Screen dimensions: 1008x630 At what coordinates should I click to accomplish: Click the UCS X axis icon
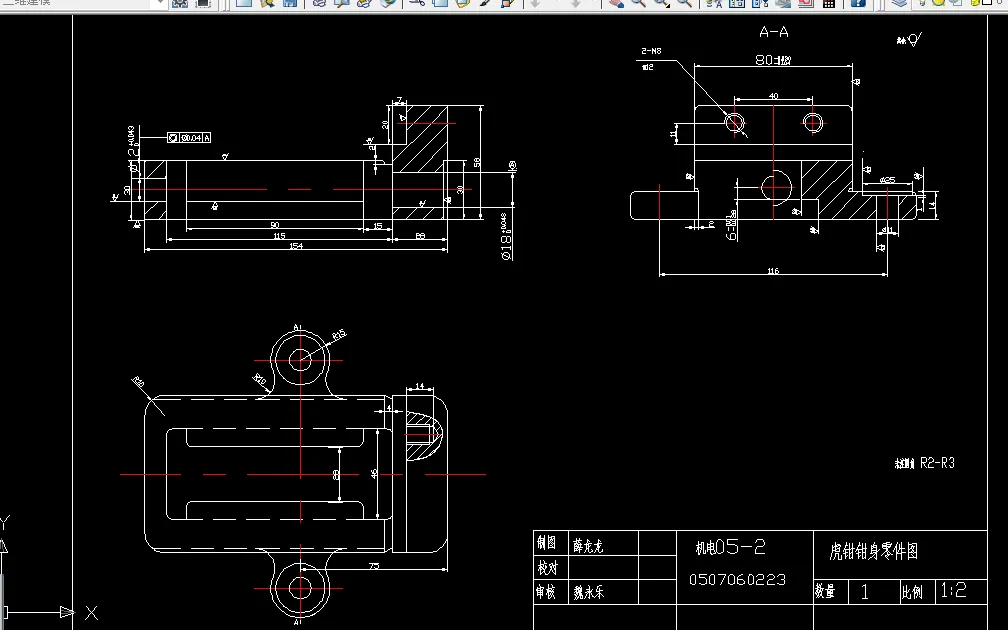point(91,613)
